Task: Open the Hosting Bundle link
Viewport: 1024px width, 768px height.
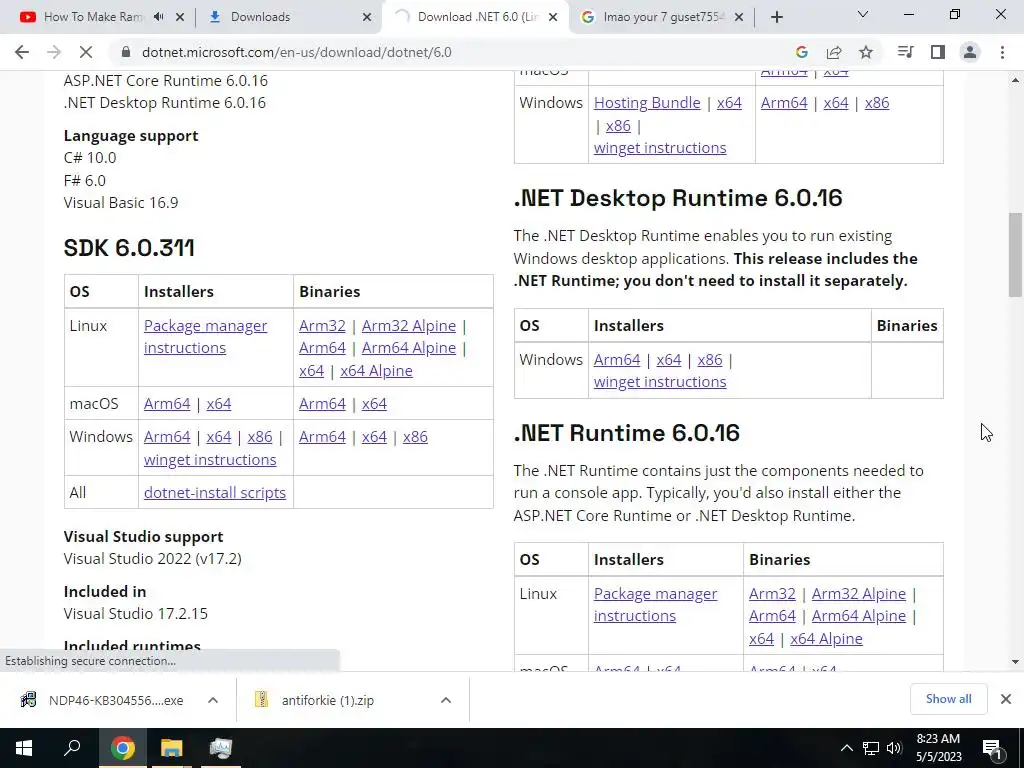Action: click(647, 103)
